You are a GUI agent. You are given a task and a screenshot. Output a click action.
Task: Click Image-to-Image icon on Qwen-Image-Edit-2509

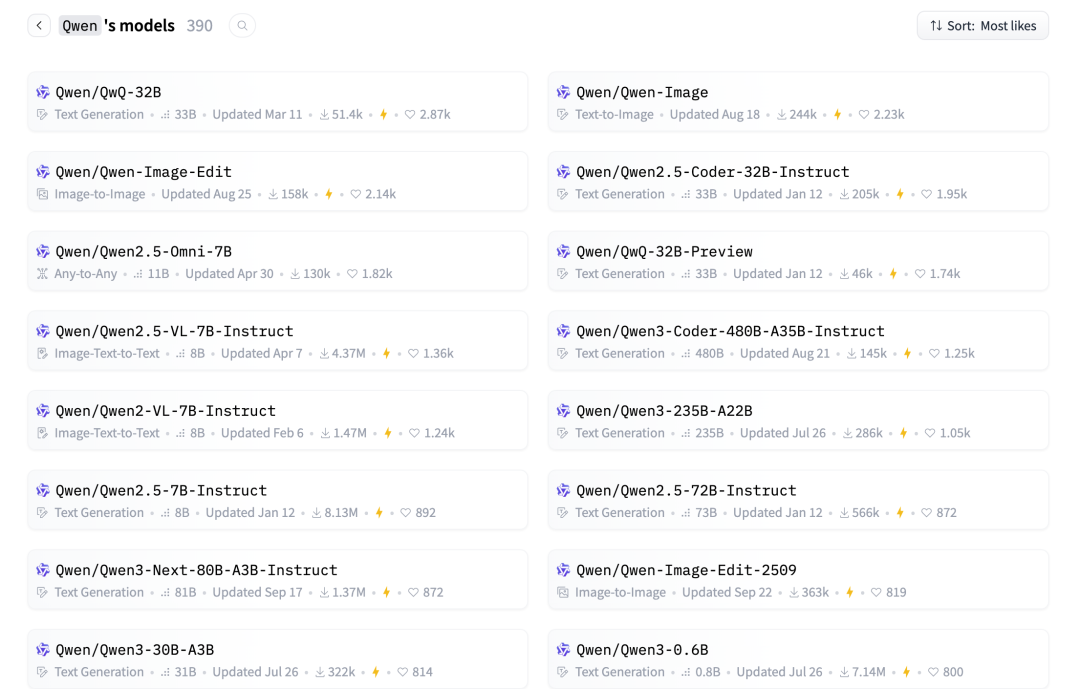pos(563,593)
